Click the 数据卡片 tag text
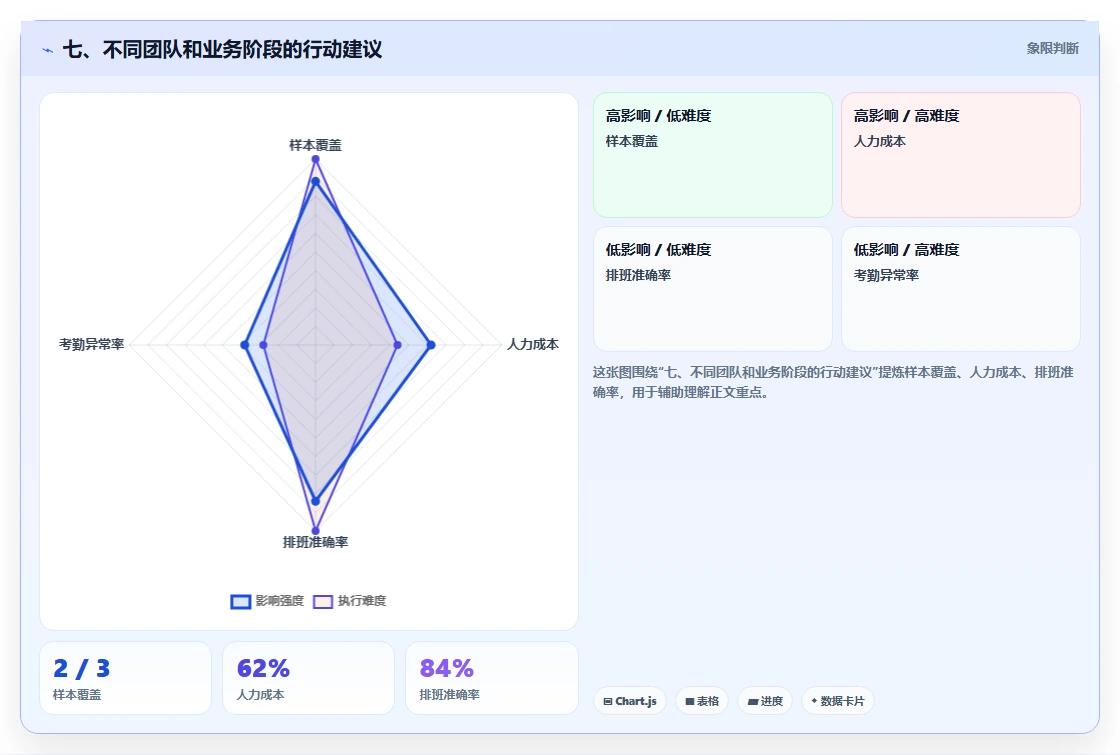The height and width of the screenshot is (755, 1120). pyautogui.click(x=842, y=701)
